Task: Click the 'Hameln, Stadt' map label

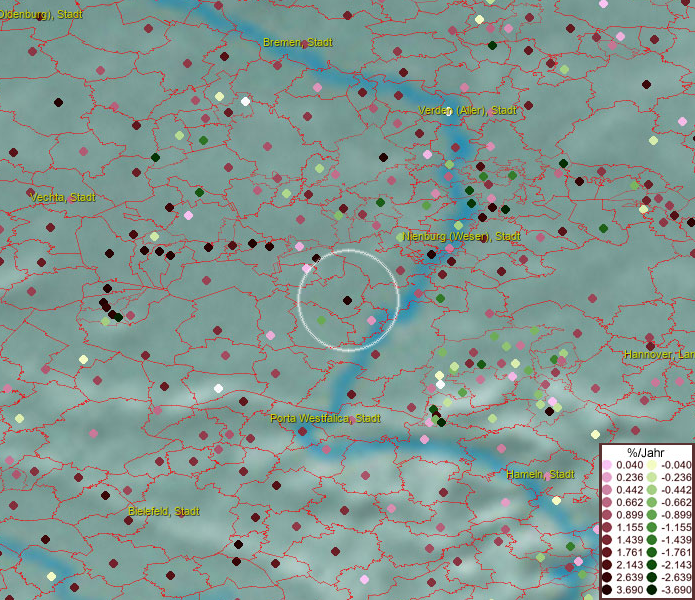Action: 540,474
